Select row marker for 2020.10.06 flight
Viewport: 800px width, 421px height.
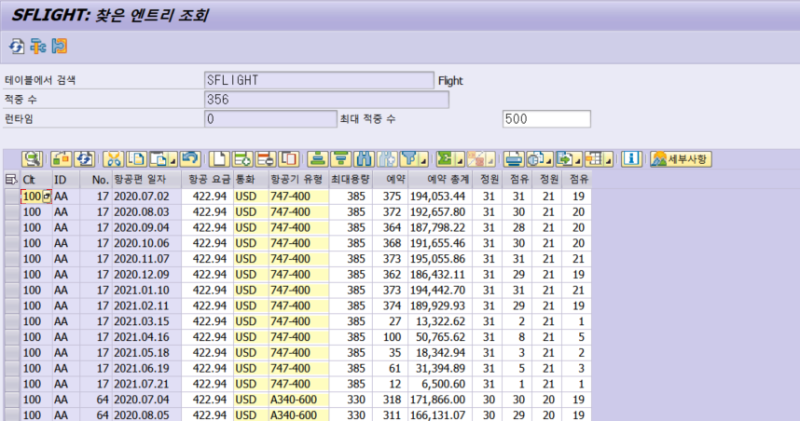(x=12, y=243)
